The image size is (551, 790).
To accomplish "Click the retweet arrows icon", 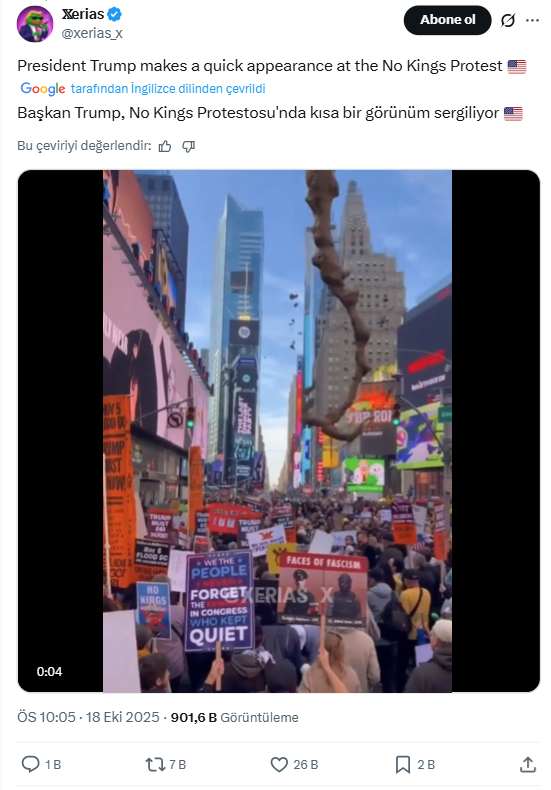I will (155, 764).
